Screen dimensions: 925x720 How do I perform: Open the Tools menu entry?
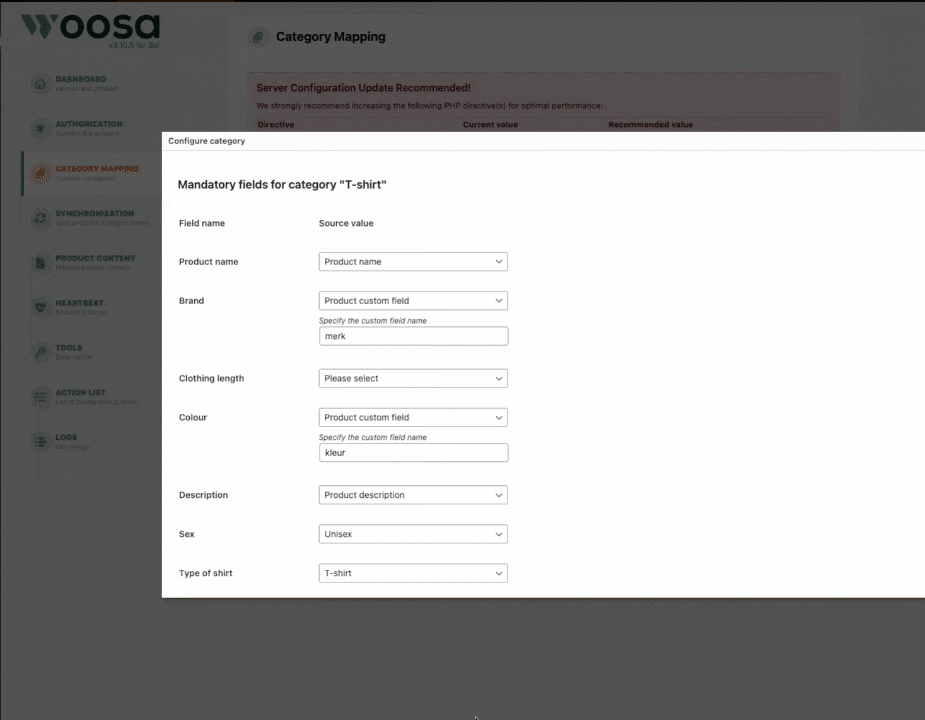[68, 348]
